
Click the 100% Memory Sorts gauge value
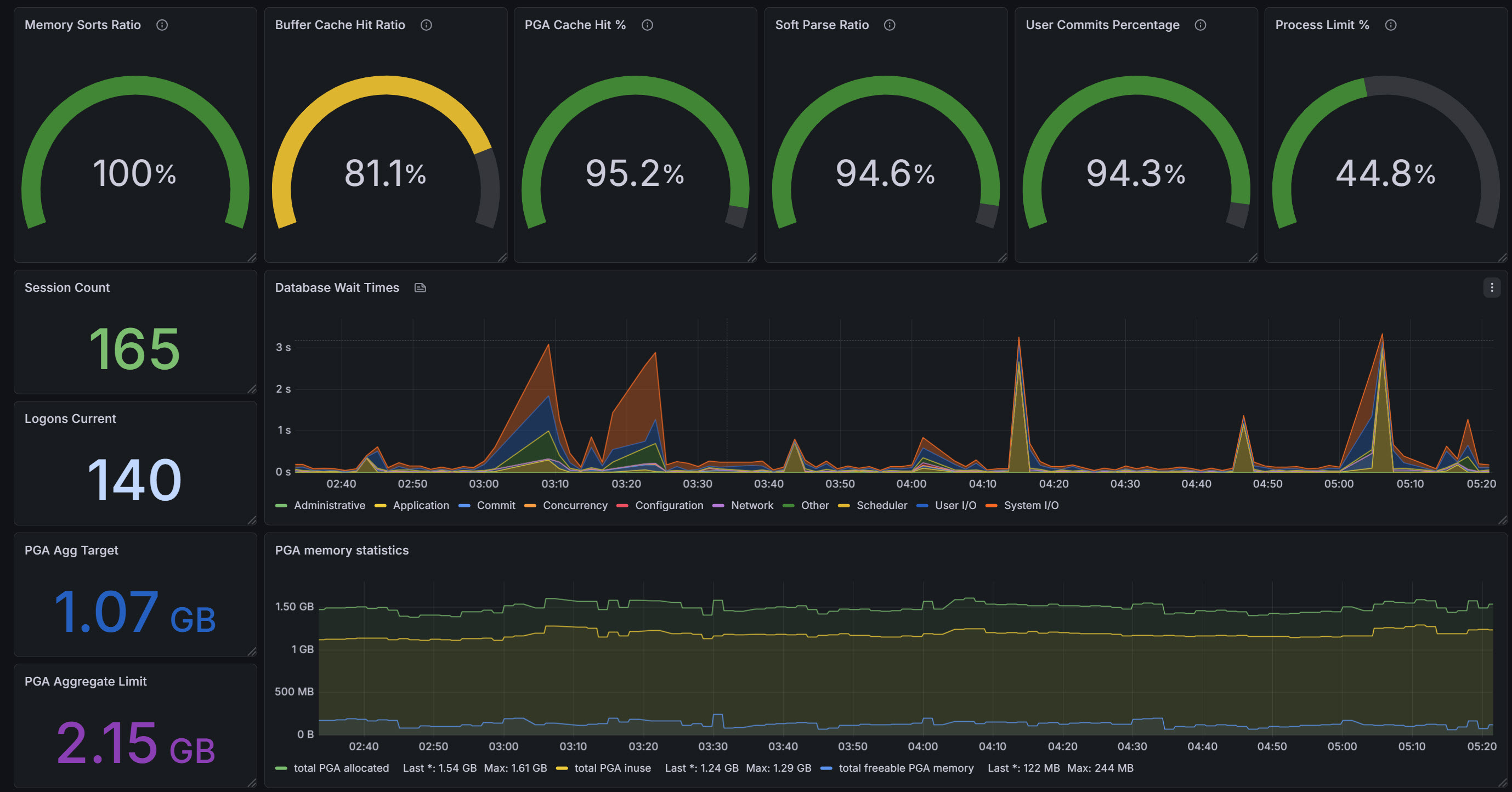tap(134, 173)
